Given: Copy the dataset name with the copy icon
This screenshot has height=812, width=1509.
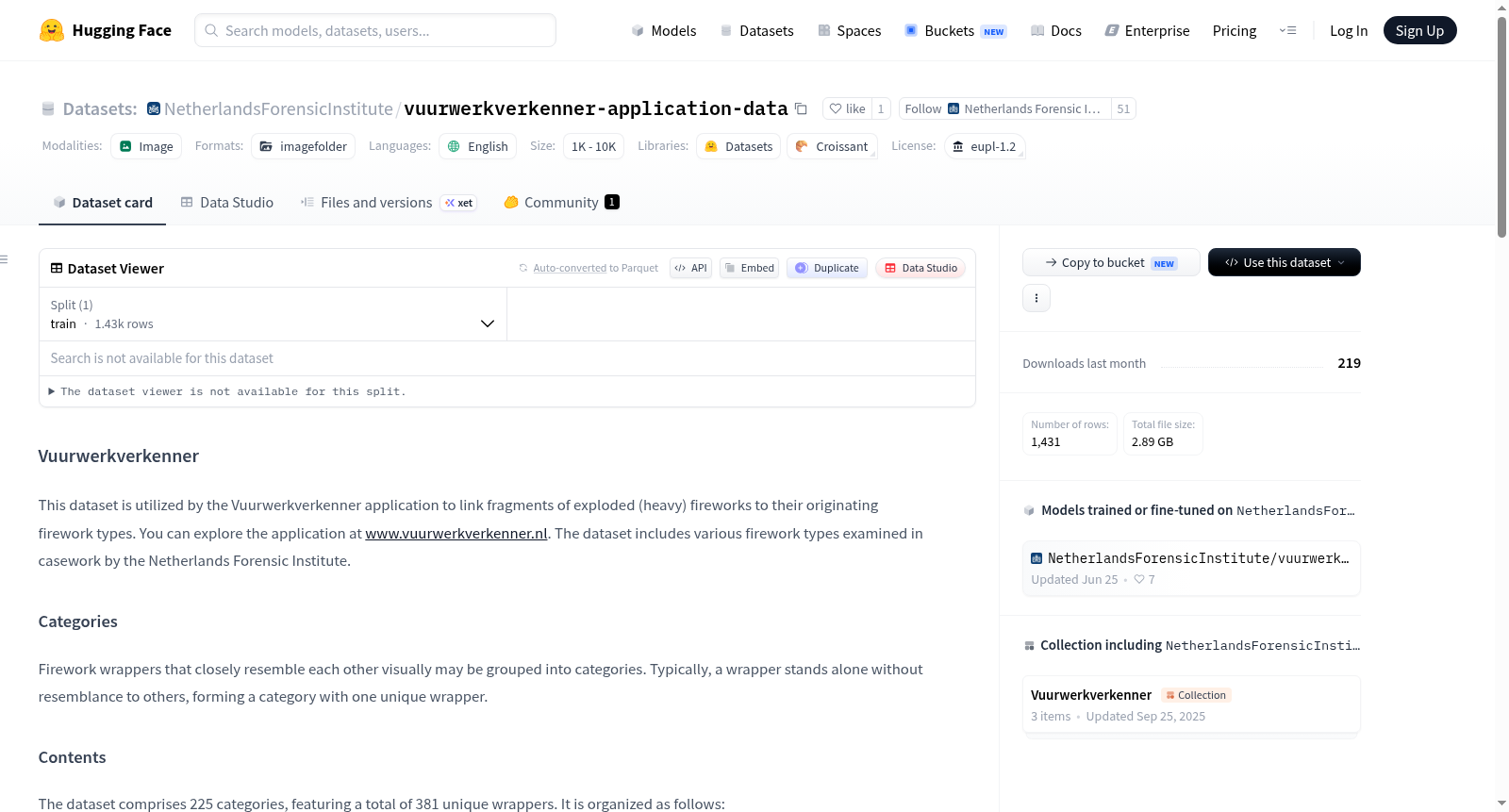Looking at the screenshot, I should 801,108.
